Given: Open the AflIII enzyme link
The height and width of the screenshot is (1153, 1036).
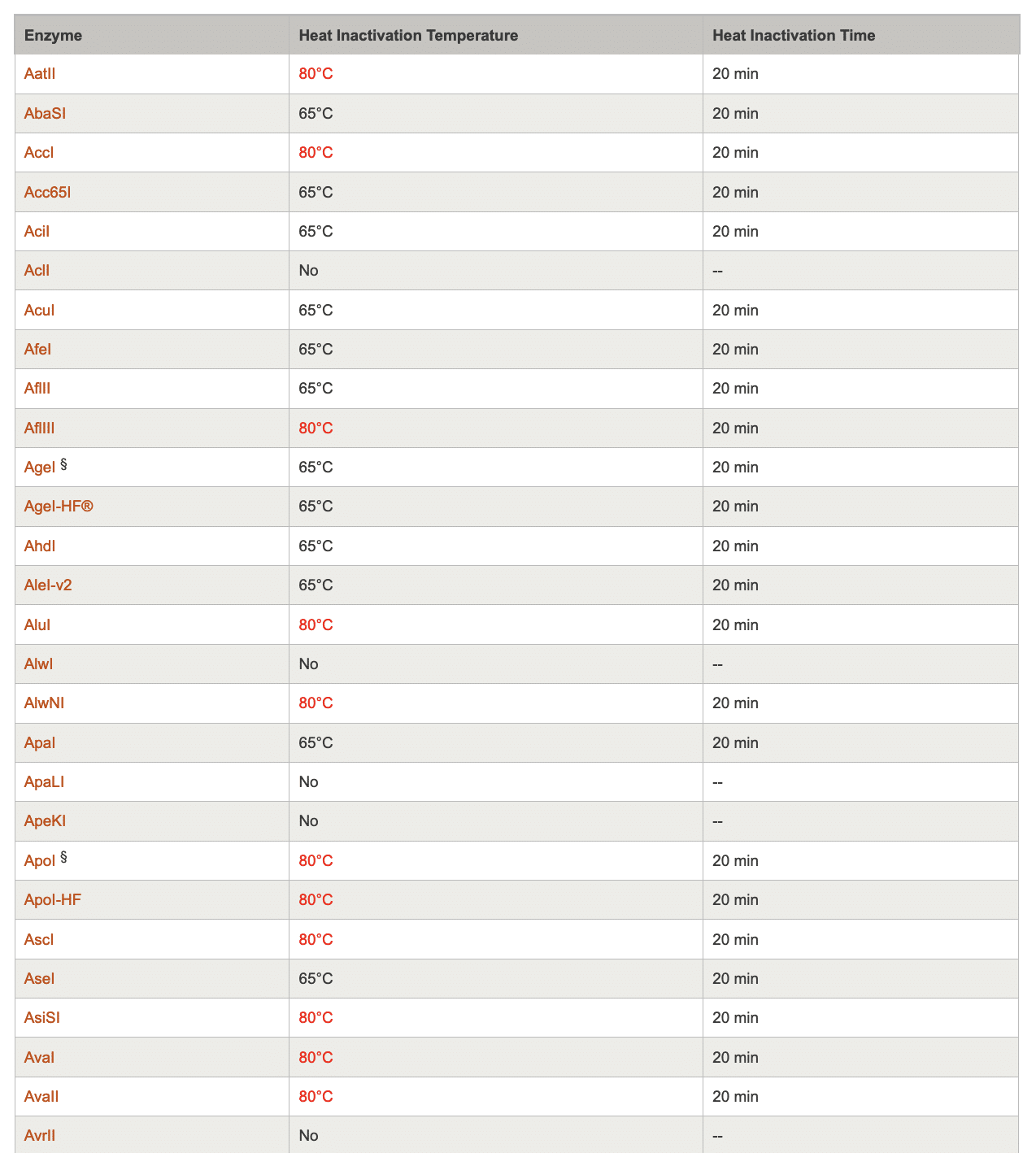Looking at the screenshot, I should tap(40, 429).
